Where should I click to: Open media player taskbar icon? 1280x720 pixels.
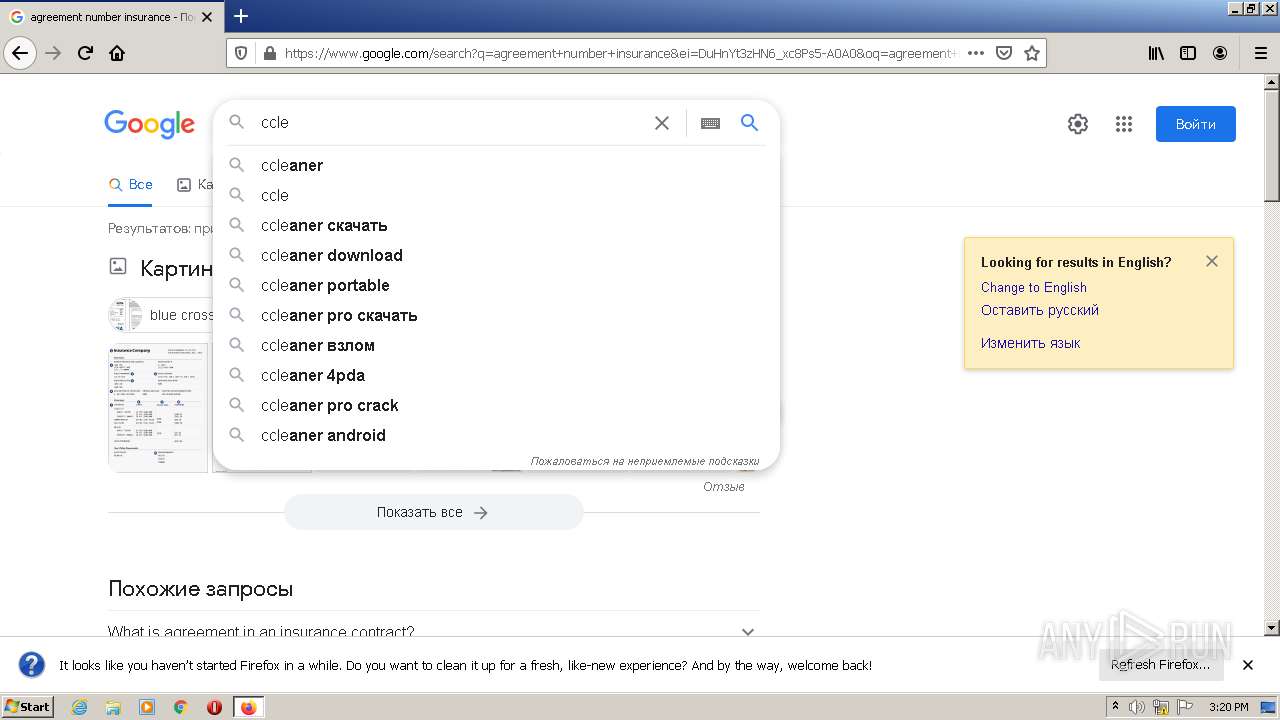(147, 707)
